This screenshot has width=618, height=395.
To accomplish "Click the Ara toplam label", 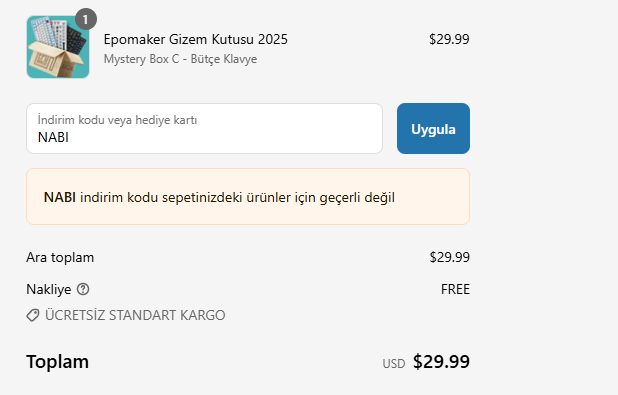I will coord(60,257).
